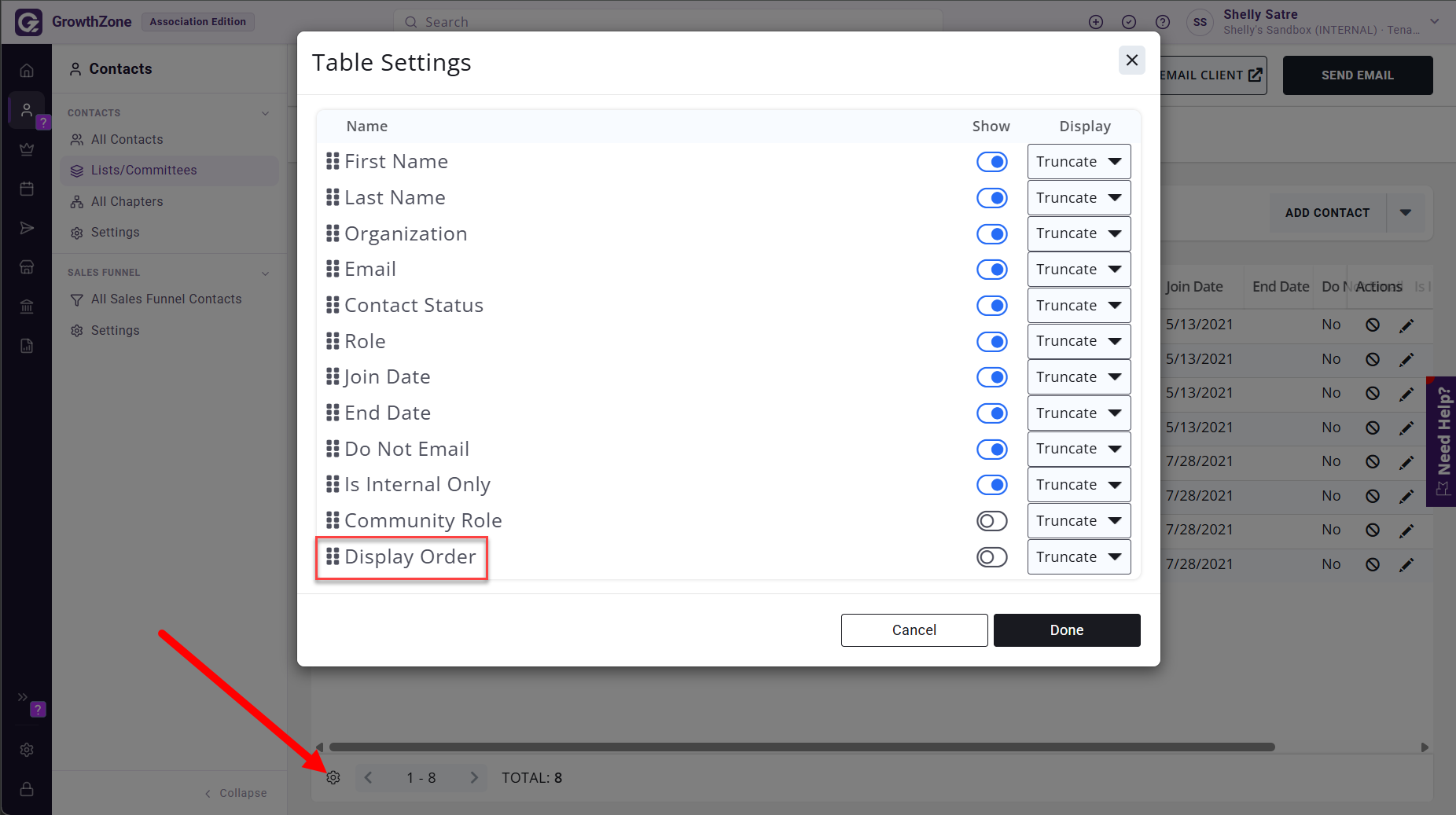
Task: Expand the rail with double chevron icon
Action: [23, 696]
